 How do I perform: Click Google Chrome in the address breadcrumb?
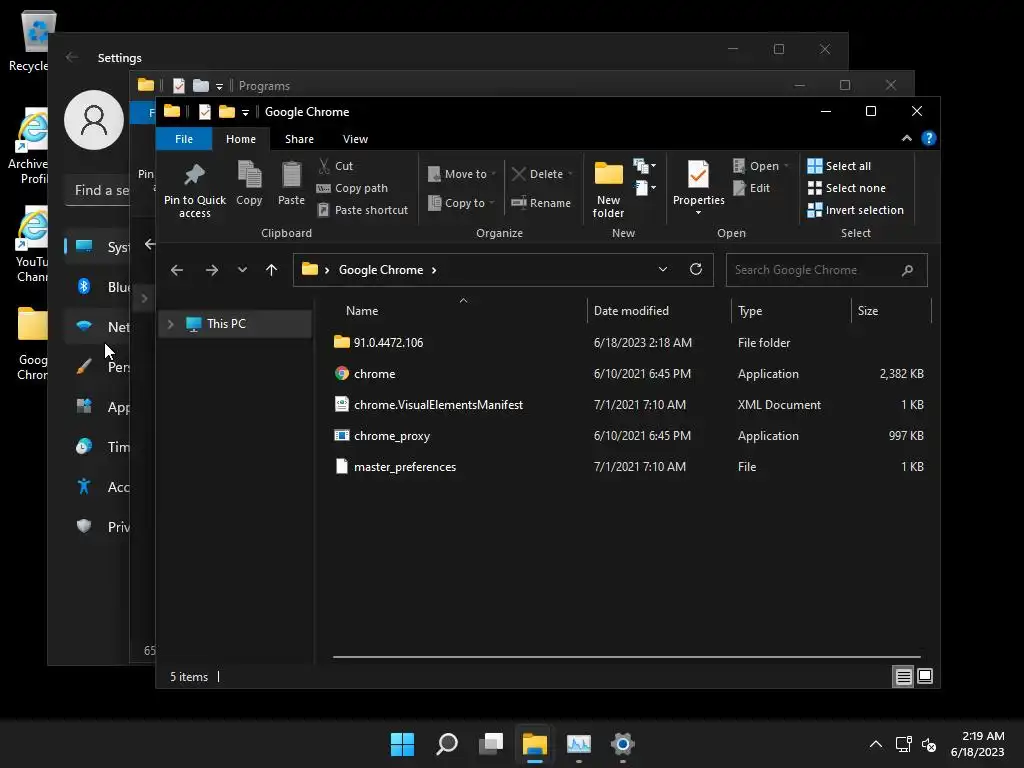[381, 270]
